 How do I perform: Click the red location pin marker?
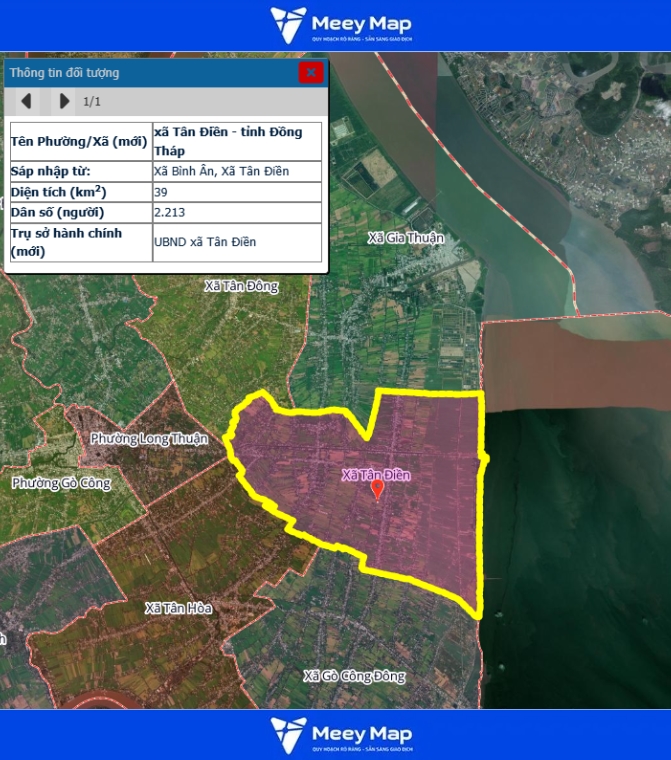pos(377,488)
